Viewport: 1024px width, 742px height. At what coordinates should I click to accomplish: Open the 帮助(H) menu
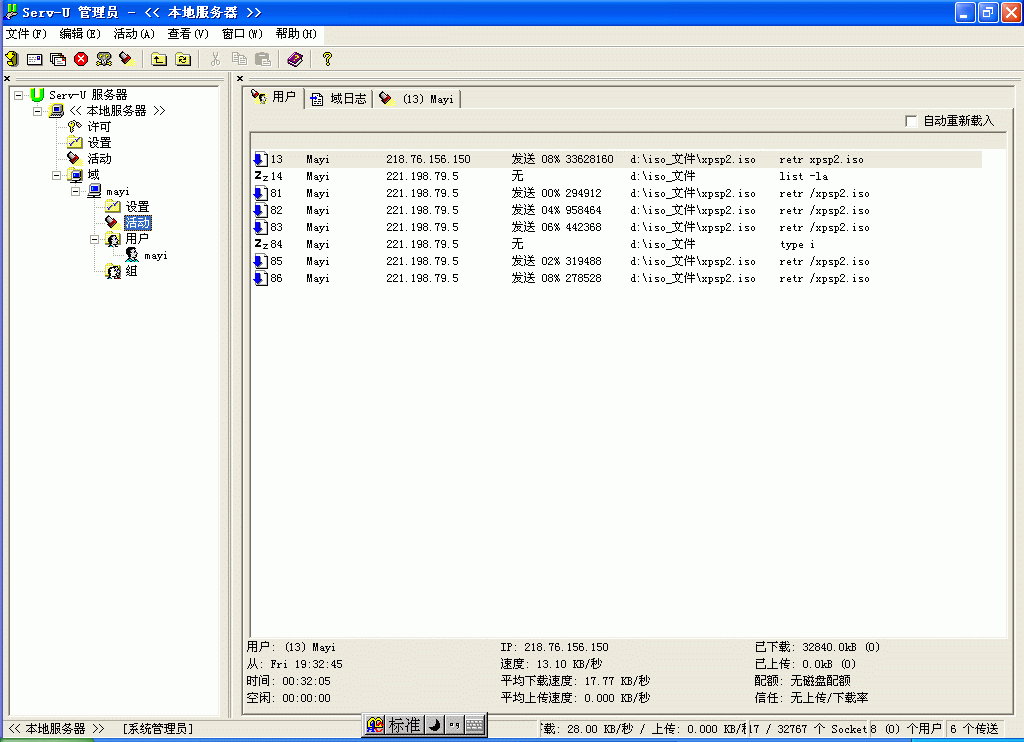click(x=296, y=34)
